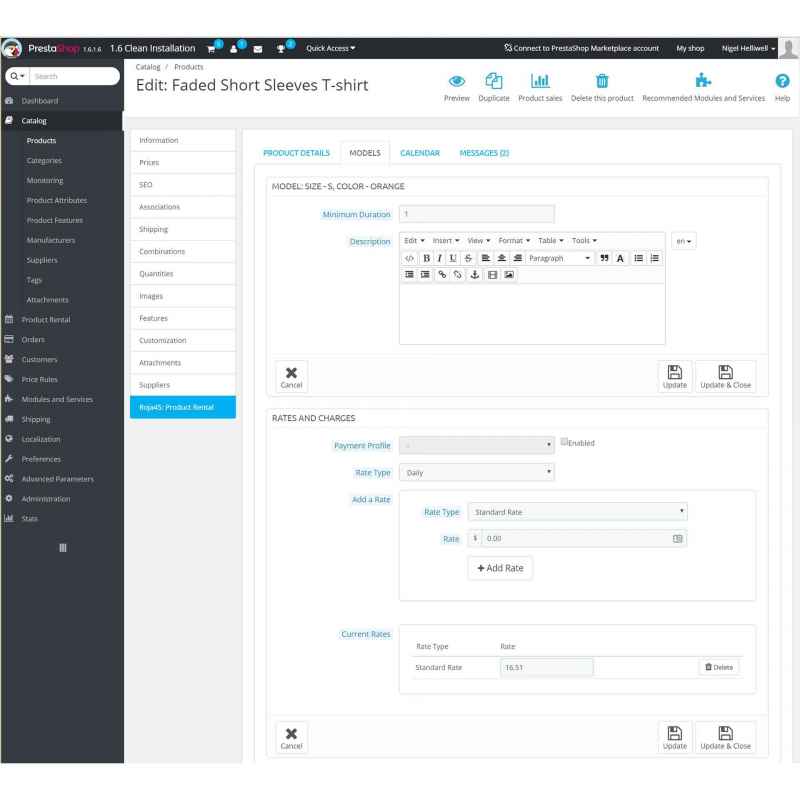800x800 pixels.
Task: Click the numbered list icon
Action: (655, 258)
